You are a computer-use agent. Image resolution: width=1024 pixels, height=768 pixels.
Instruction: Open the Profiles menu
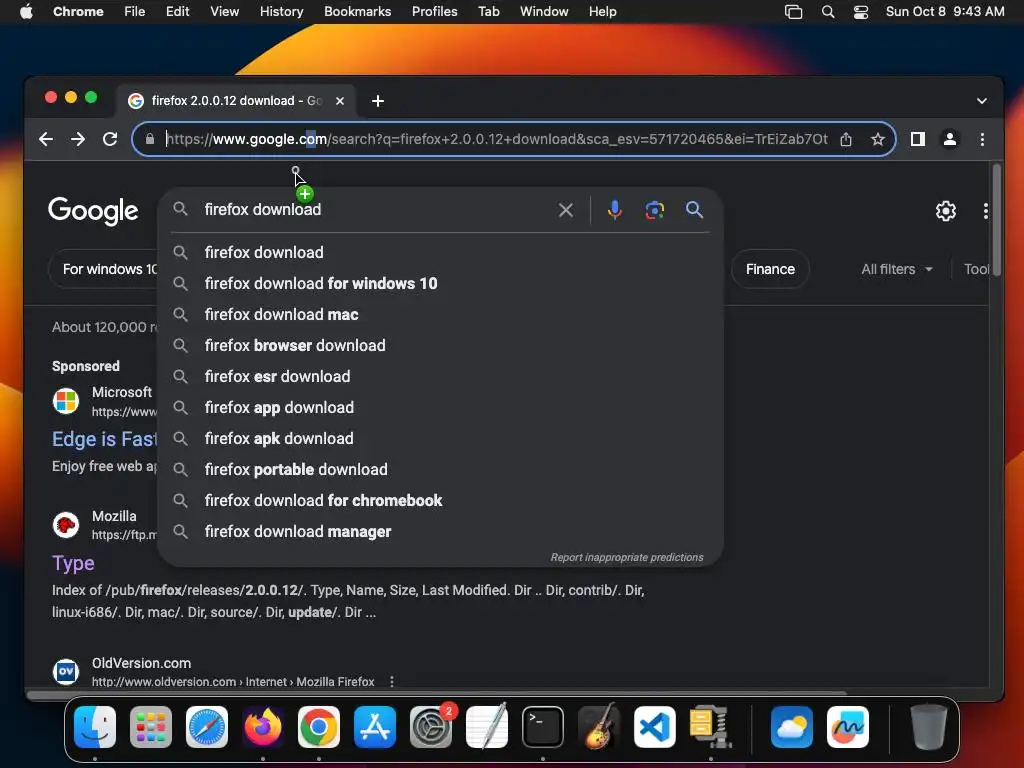click(x=434, y=11)
